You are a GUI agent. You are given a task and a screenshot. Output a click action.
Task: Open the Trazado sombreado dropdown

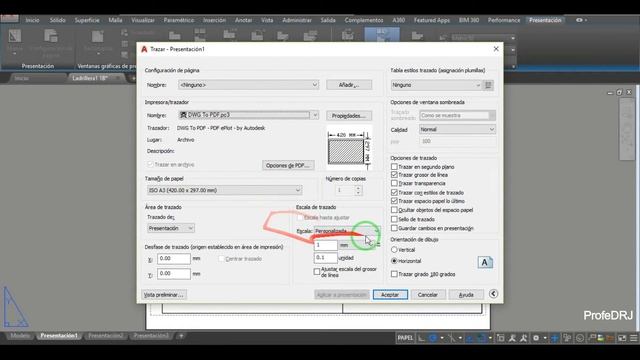point(457,116)
